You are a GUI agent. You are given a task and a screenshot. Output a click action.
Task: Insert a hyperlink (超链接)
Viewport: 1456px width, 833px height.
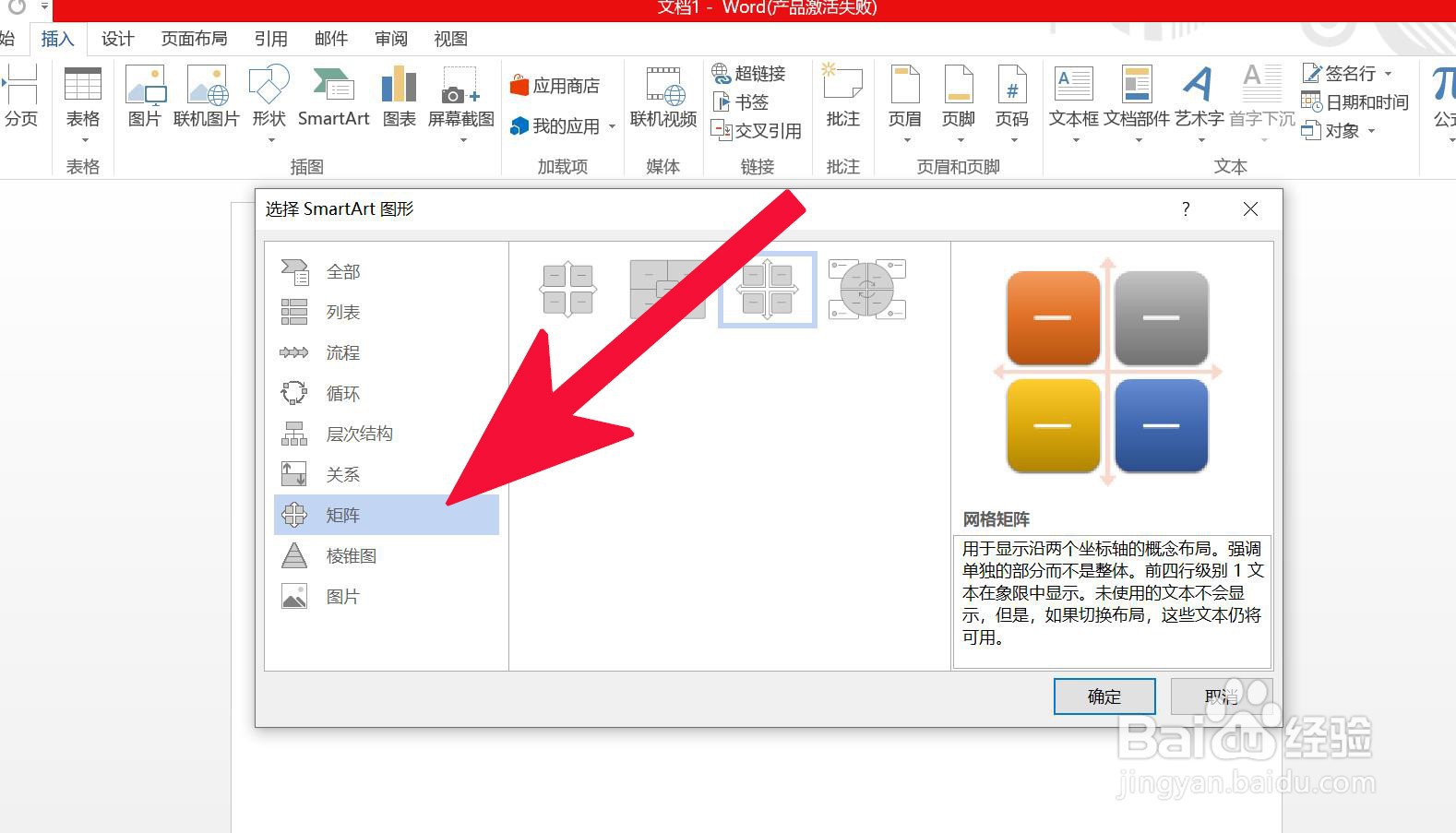click(x=748, y=73)
